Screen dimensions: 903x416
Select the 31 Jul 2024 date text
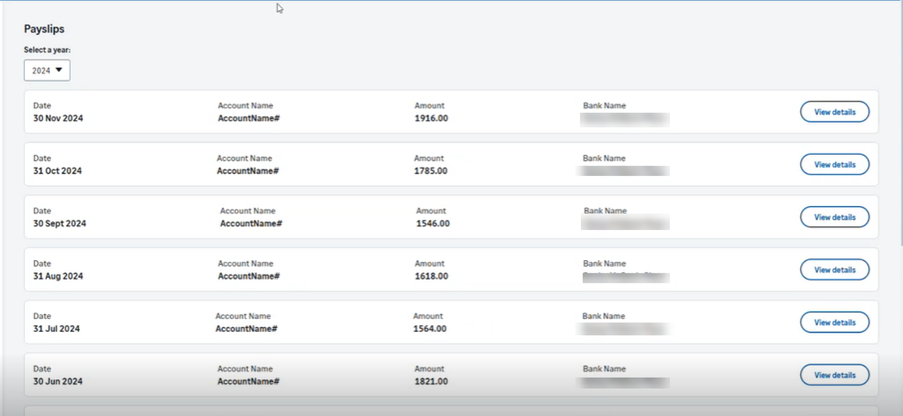pos(56,329)
